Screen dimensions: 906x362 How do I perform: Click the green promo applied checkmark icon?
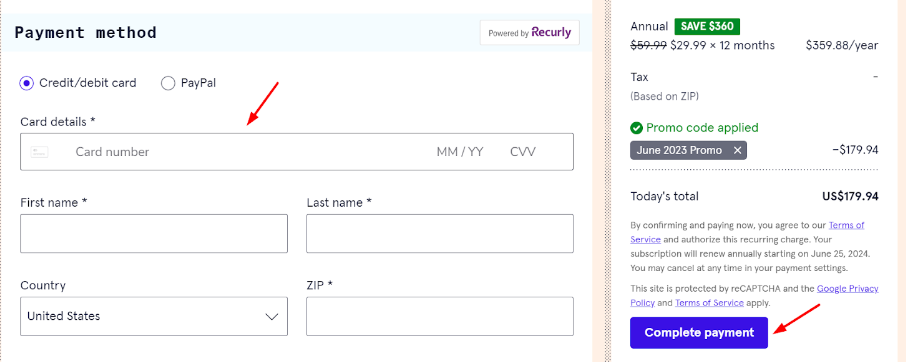click(x=637, y=128)
